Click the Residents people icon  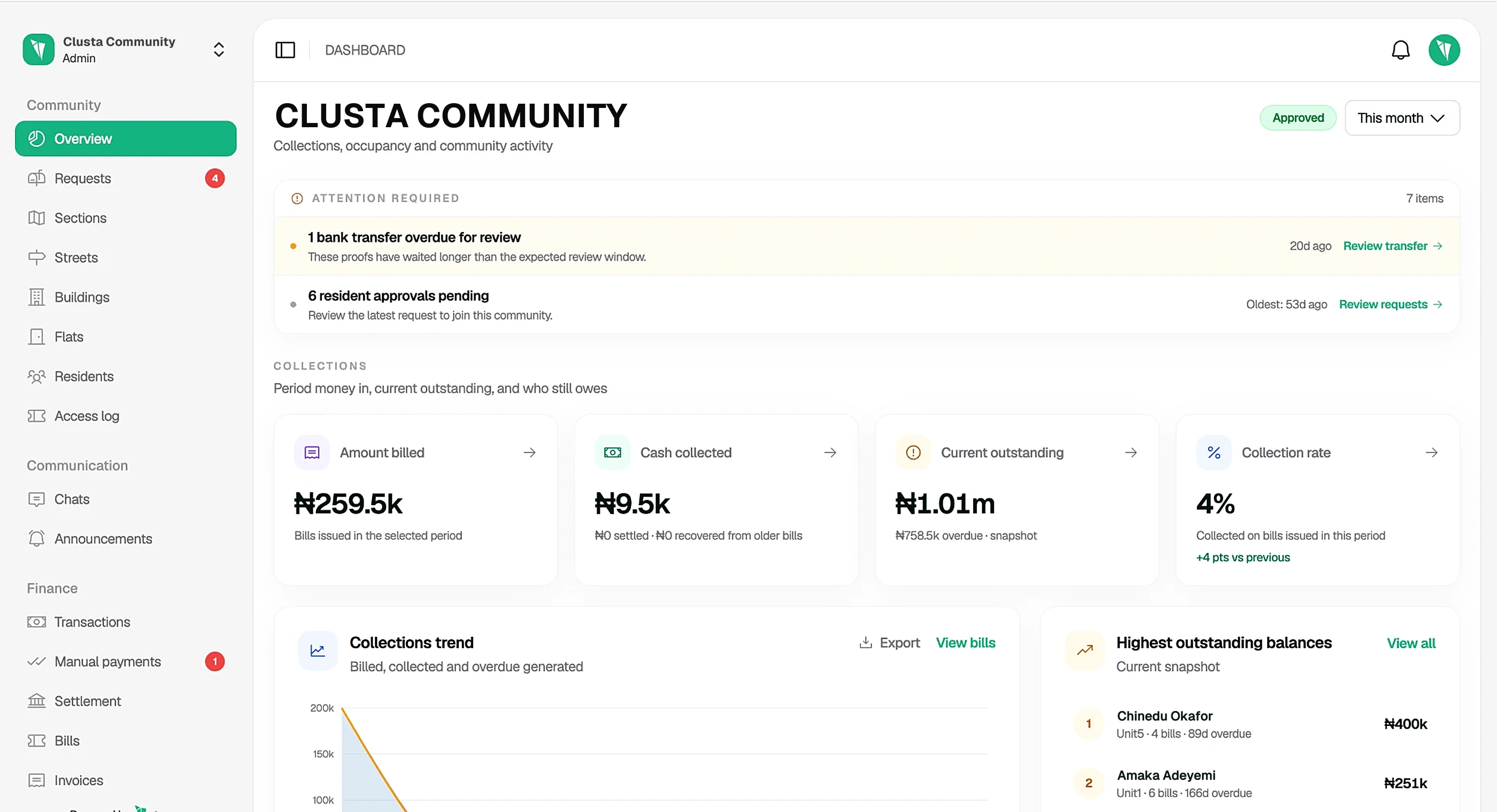(36, 377)
